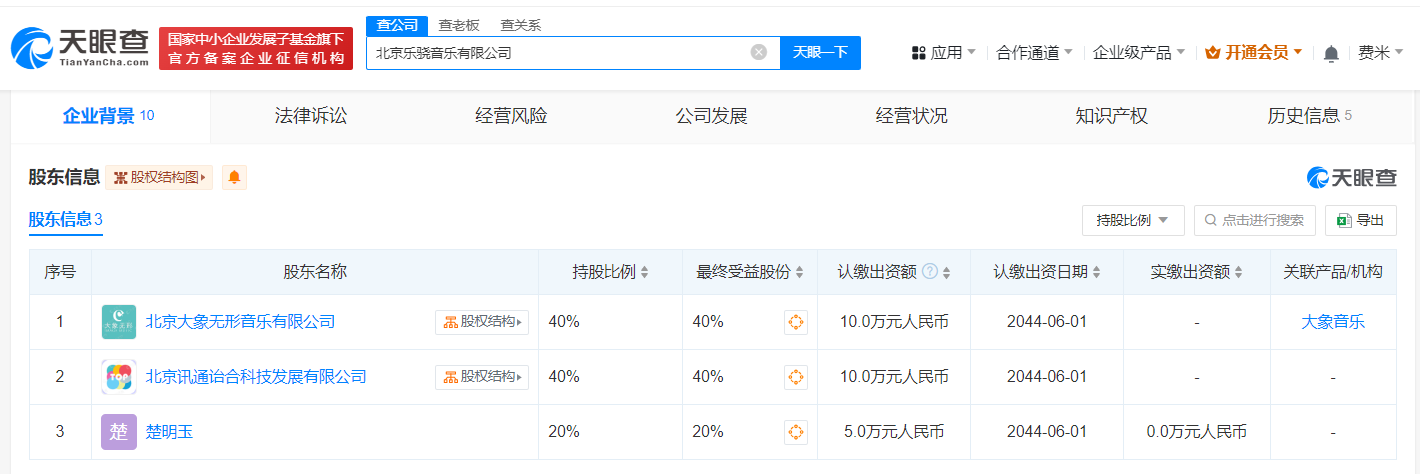Click beneficiary target icon in row 2
The width and height of the screenshot is (1420, 474).
[x=796, y=377]
